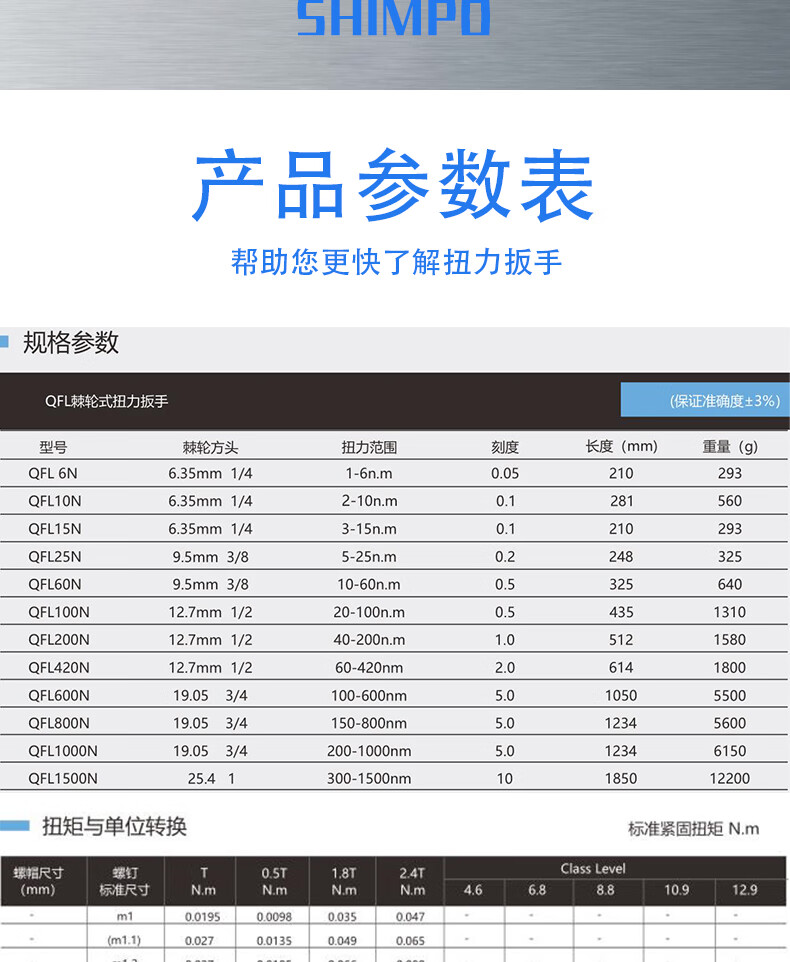This screenshot has height=962, width=790.
Task: Click the SHIMPO brand logo
Action: click(x=394, y=18)
